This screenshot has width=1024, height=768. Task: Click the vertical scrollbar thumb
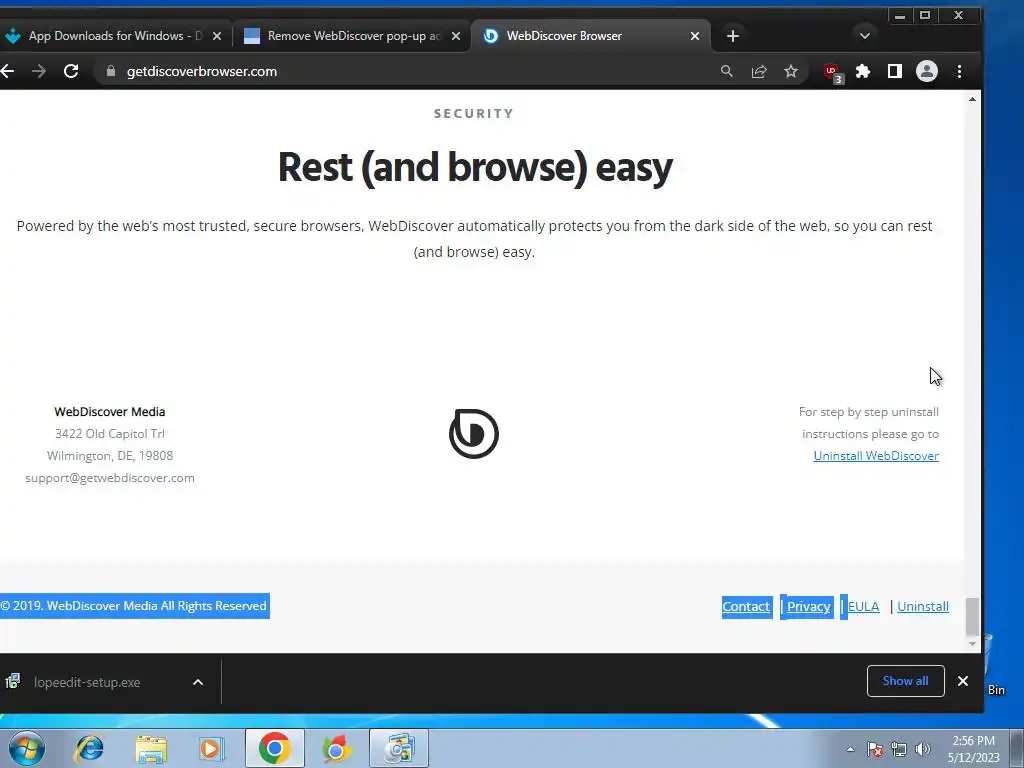(972, 616)
